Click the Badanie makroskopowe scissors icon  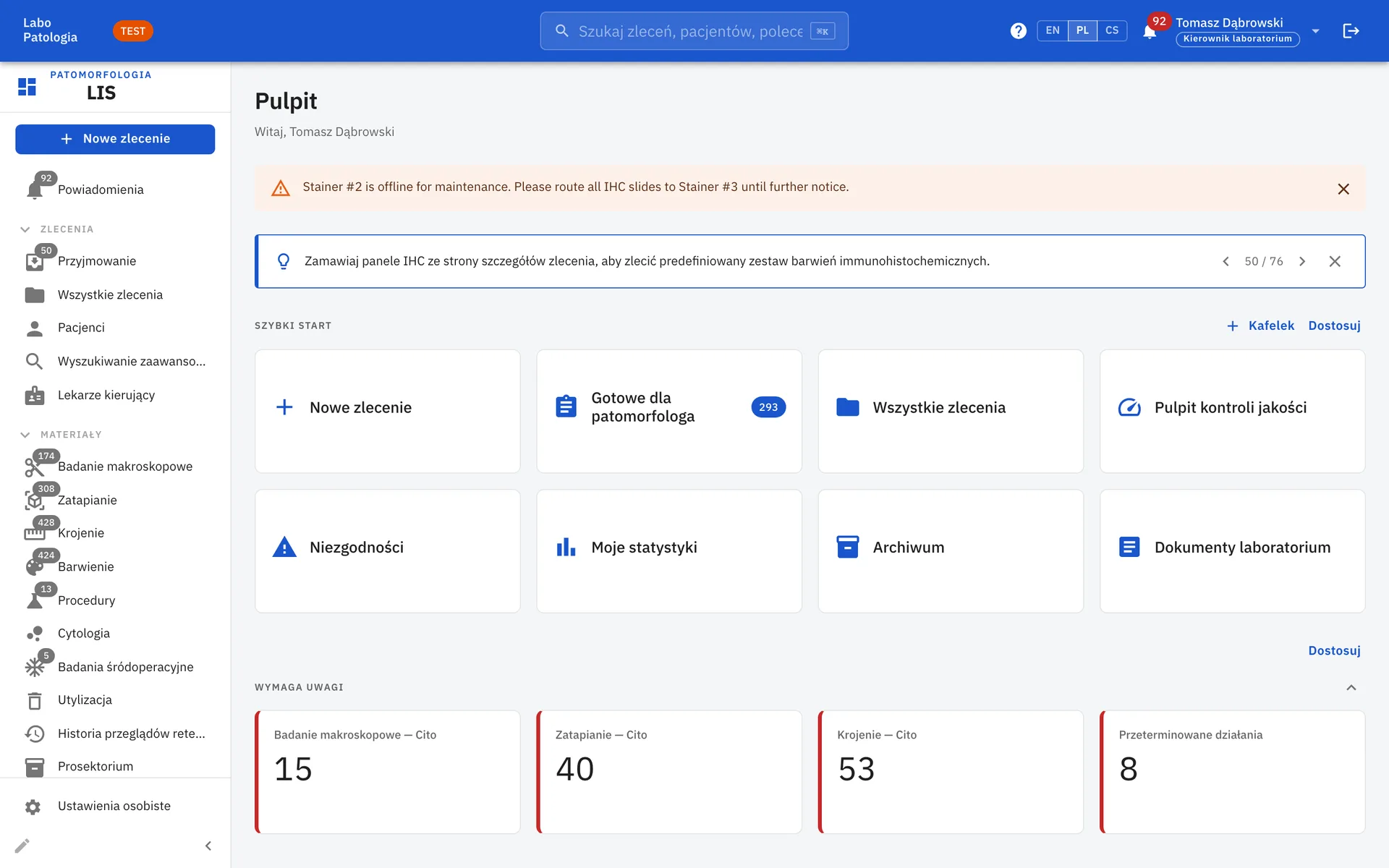tap(34, 467)
